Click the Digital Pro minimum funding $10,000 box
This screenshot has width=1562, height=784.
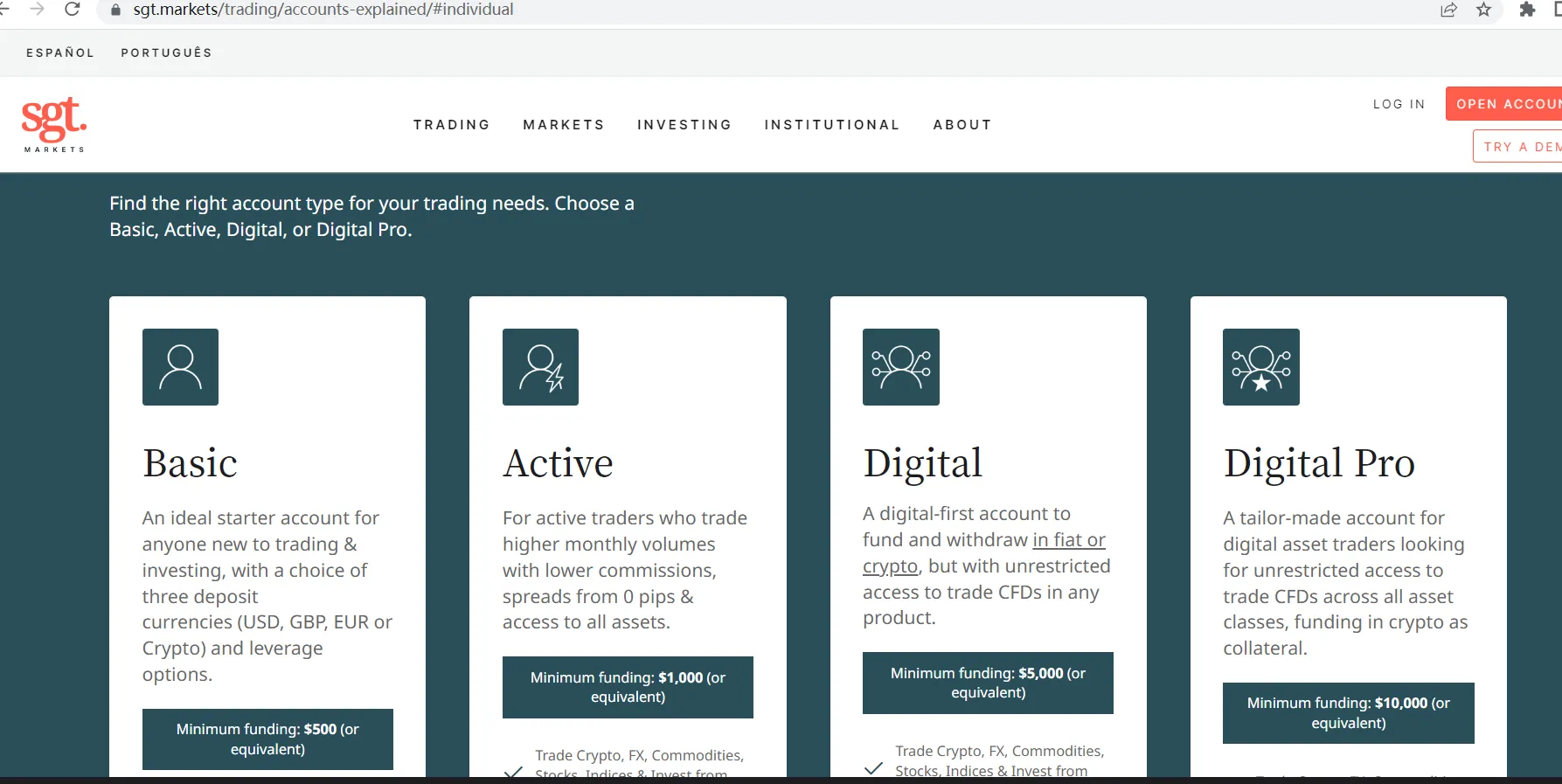click(x=1349, y=713)
